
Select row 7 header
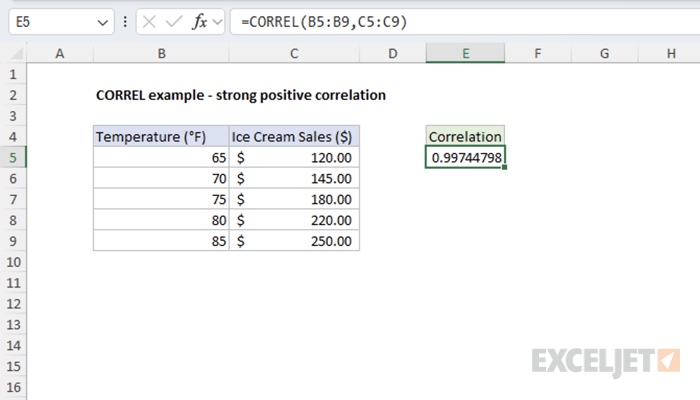(x=13, y=199)
